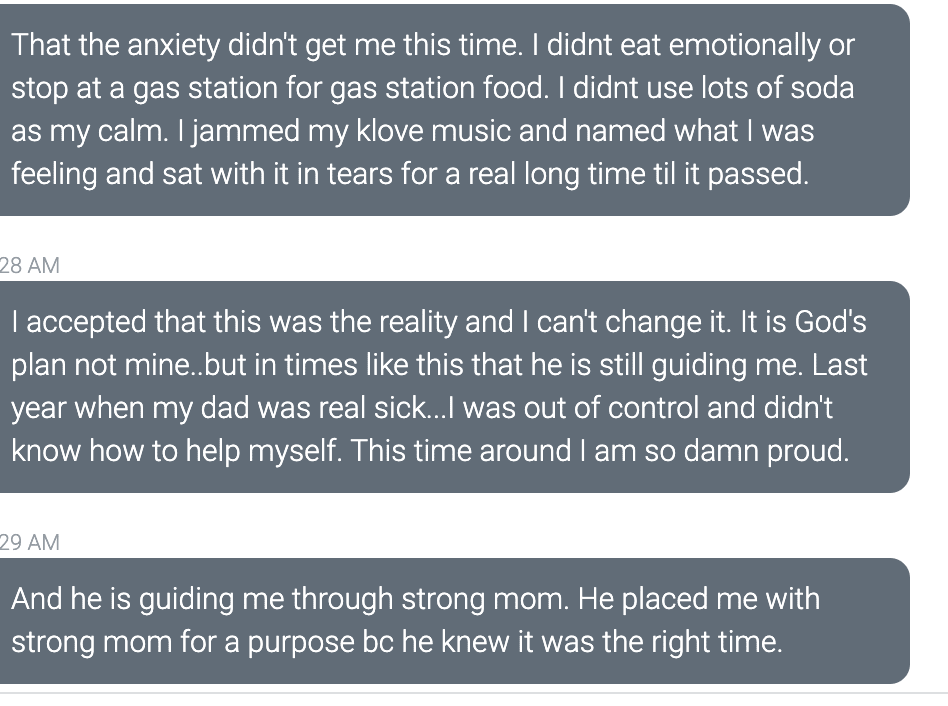Select the message beginning "That the anxiety"
948x706 pixels.
point(454,109)
